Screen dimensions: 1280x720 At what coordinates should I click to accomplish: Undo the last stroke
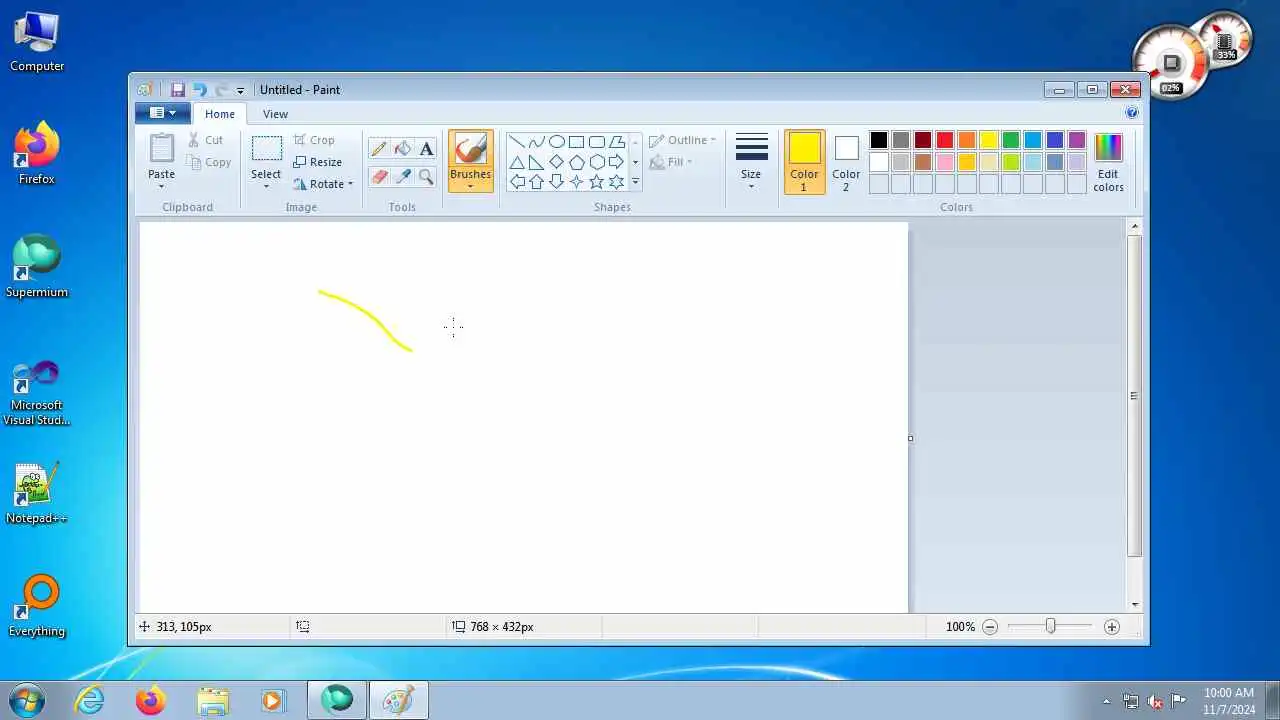pos(199,89)
